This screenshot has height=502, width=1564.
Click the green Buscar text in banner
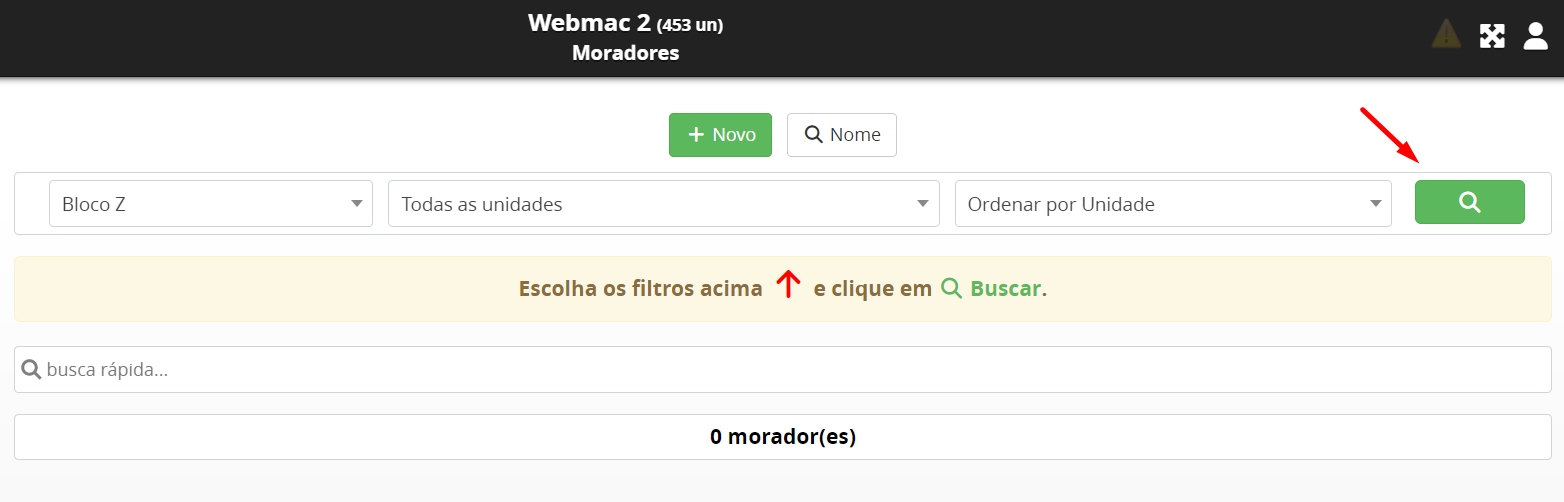1005,289
